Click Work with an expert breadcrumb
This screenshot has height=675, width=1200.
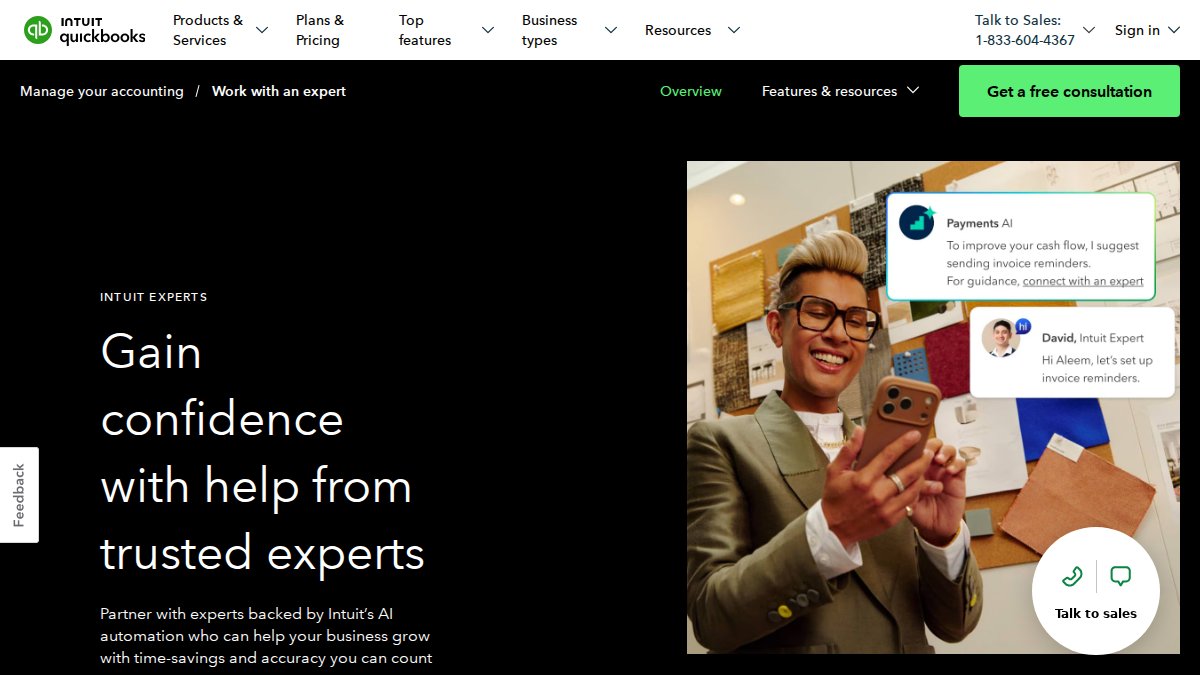tap(279, 91)
